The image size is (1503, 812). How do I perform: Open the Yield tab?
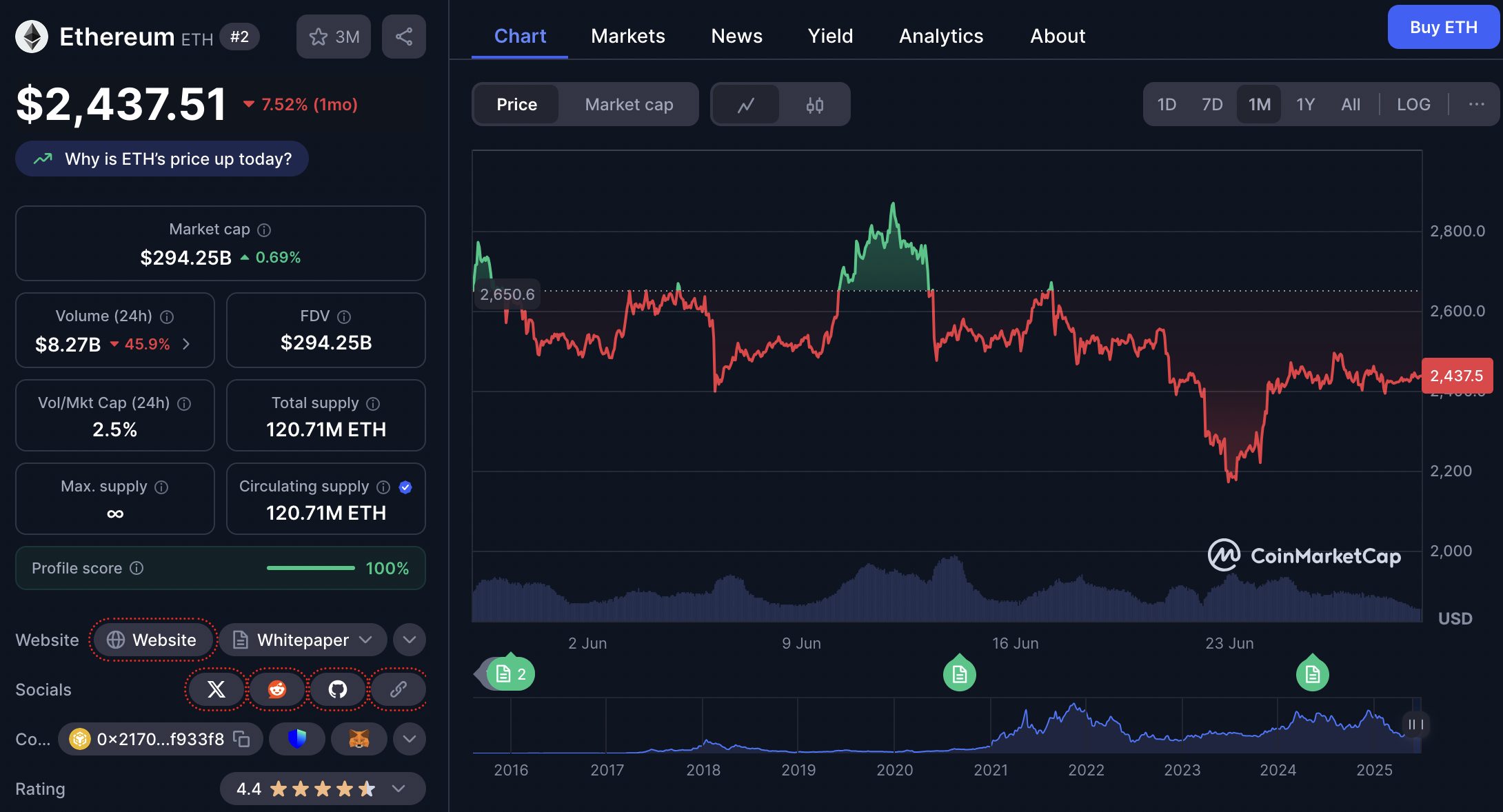point(830,36)
